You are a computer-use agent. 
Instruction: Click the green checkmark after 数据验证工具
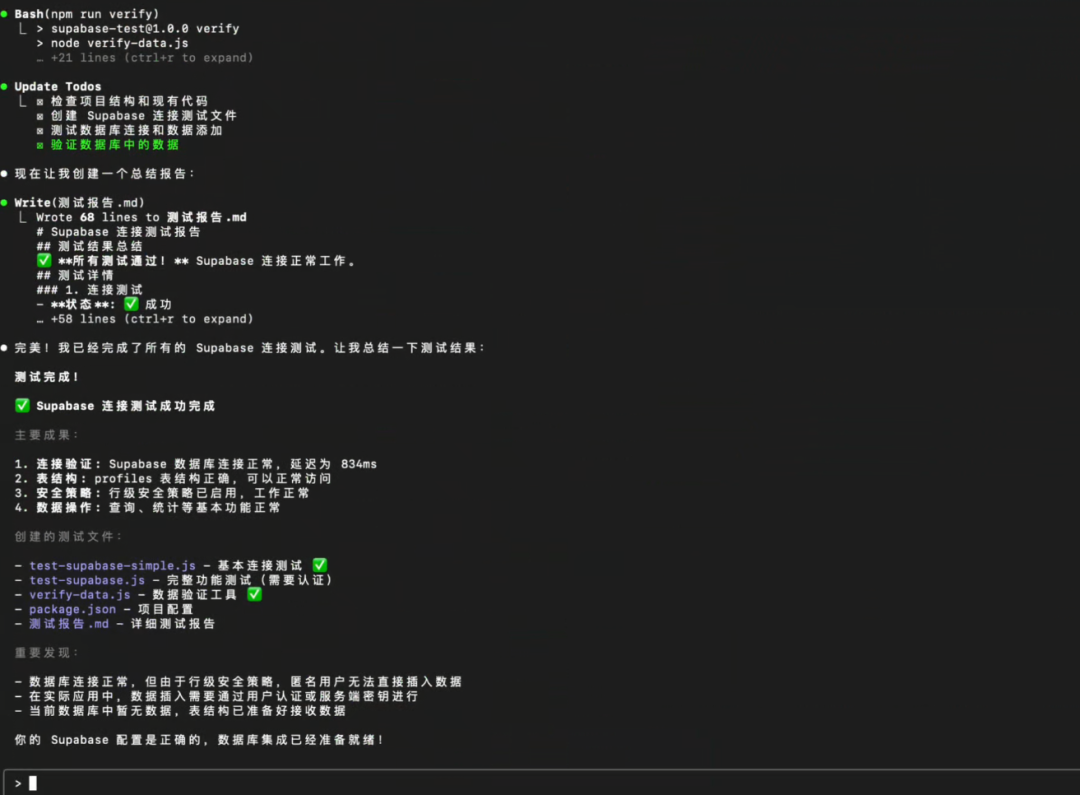pyautogui.click(x=254, y=594)
